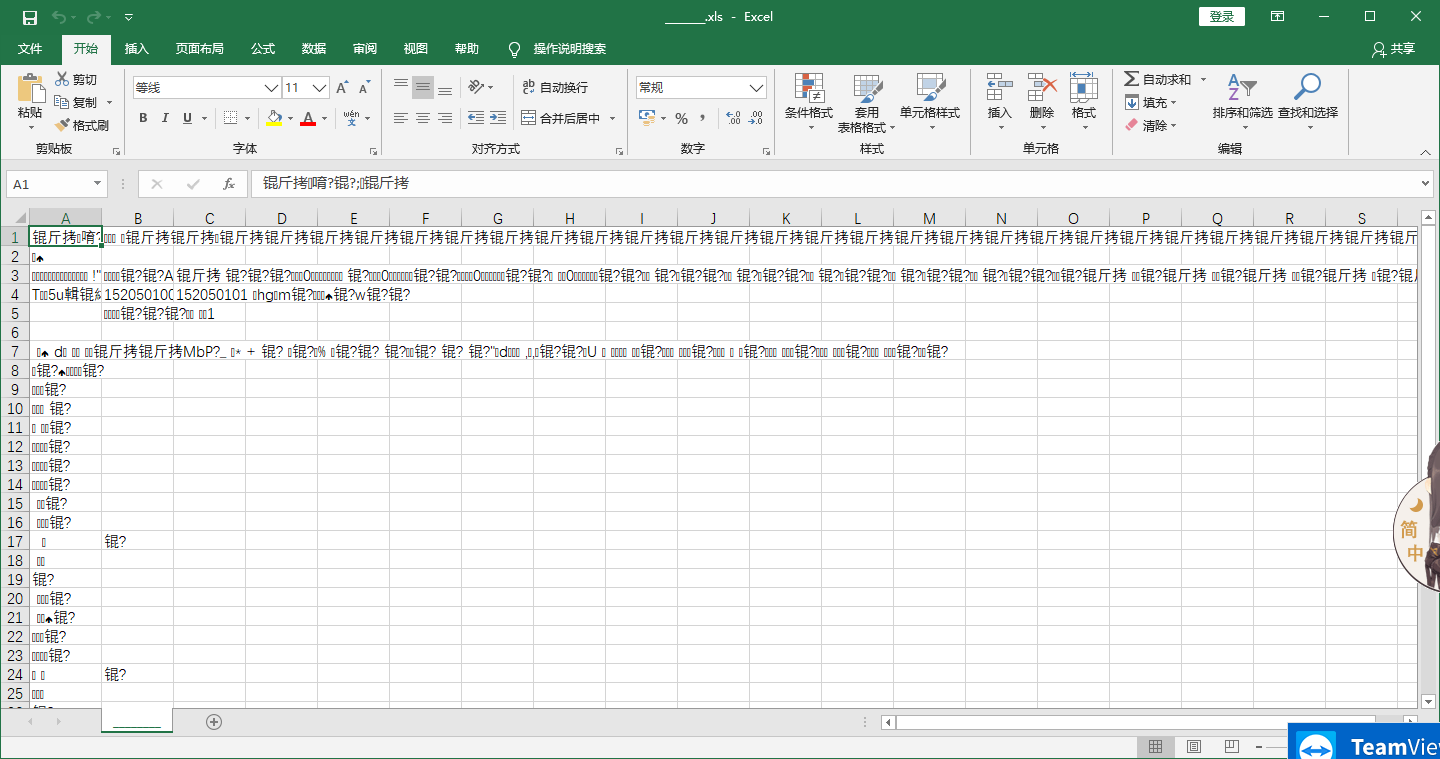The width and height of the screenshot is (1440, 759).
Task: Increase decimal places
Action: pyautogui.click(x=733, y=118)
